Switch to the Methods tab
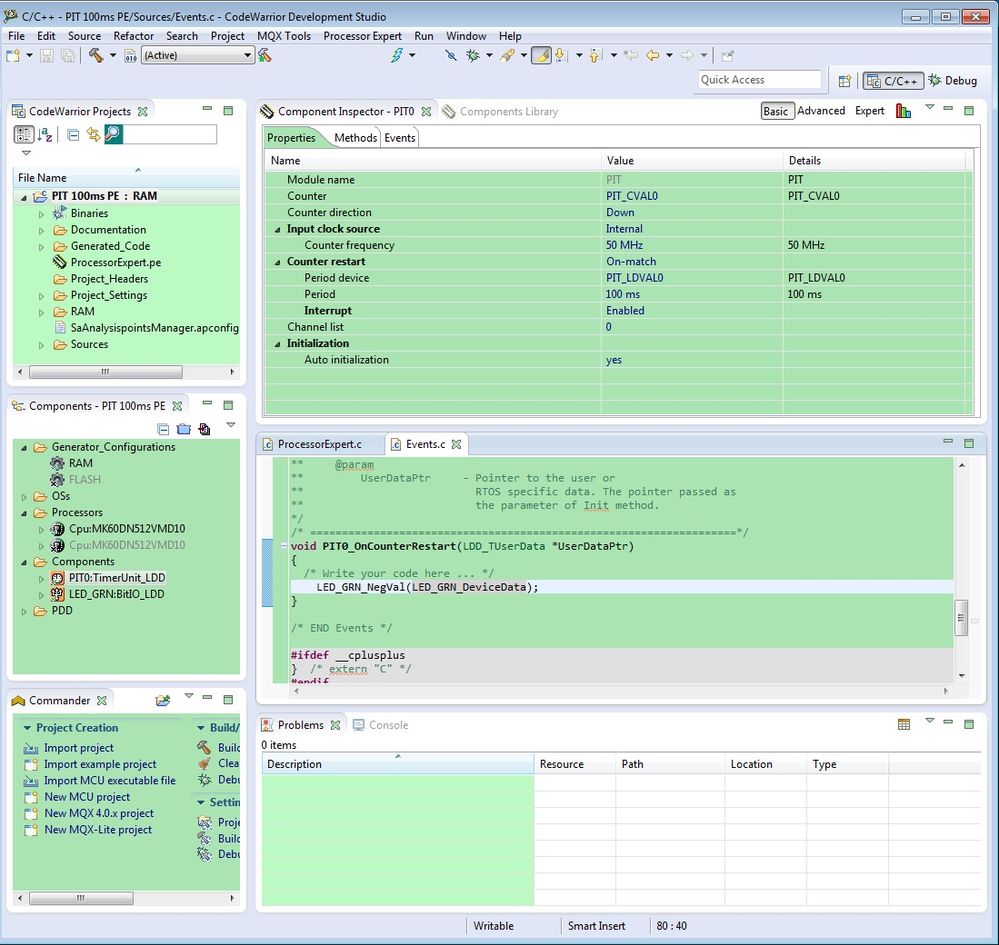The width and height of the screenshot is (999, 945). click(355, 138)
